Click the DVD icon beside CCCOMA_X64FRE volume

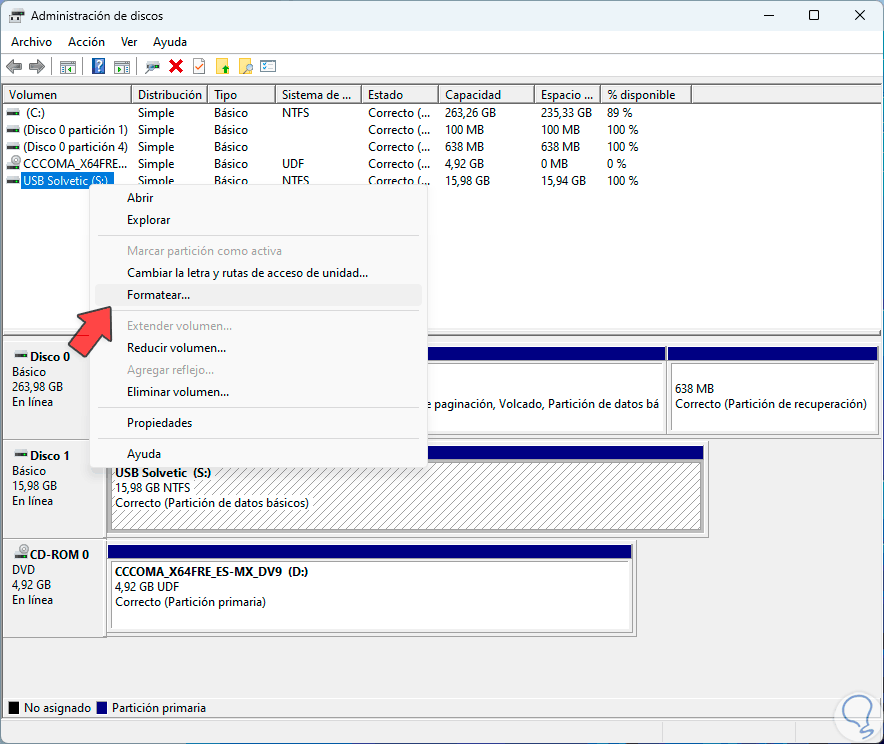(14, 163)
